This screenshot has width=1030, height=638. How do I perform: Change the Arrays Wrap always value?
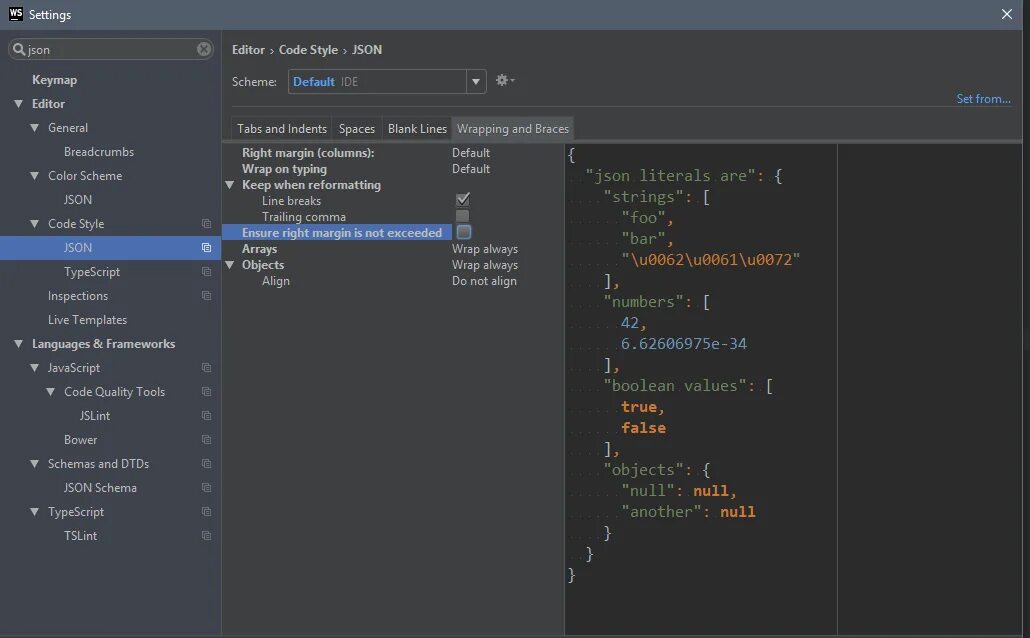point(485,249)
